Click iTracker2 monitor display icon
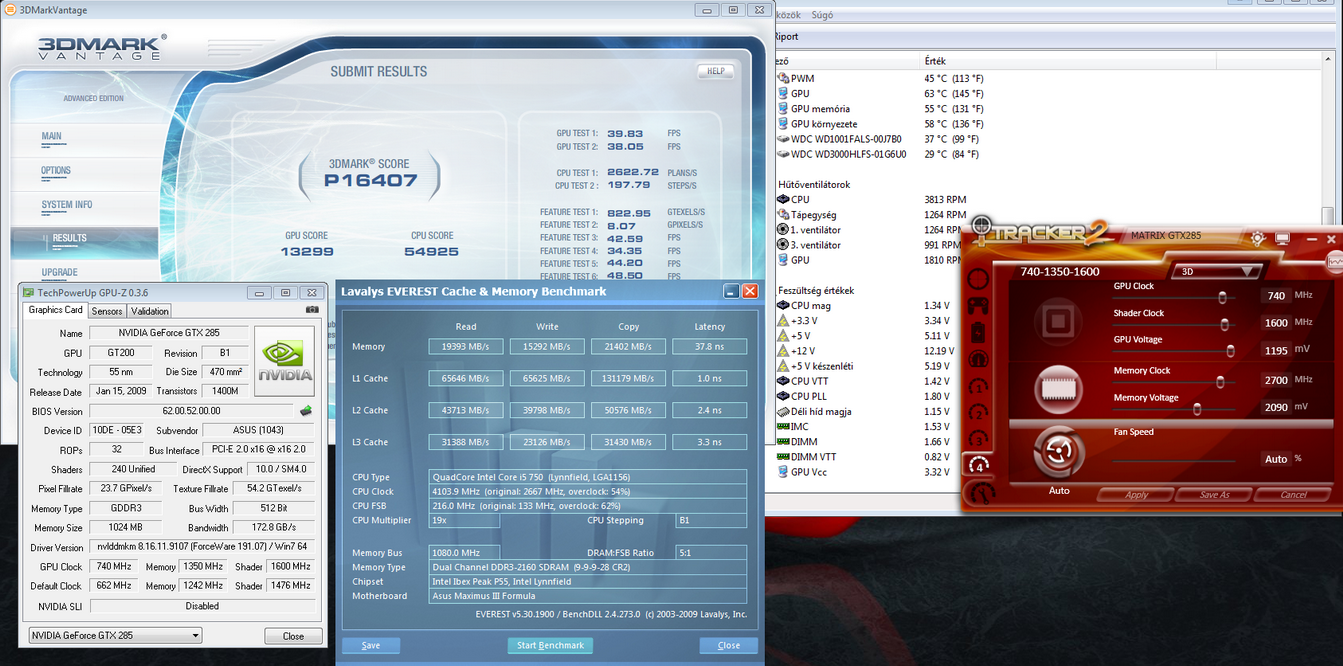The height and width of the screenshot is (666, 1343). pos(1283,239)
